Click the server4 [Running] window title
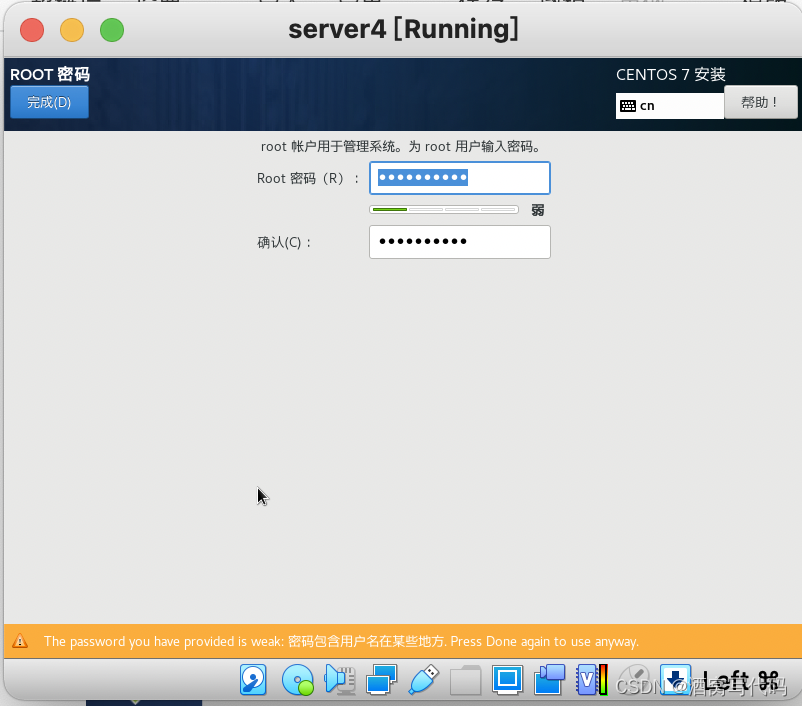This screenshot has width=802, height=706. click(404, 29)
